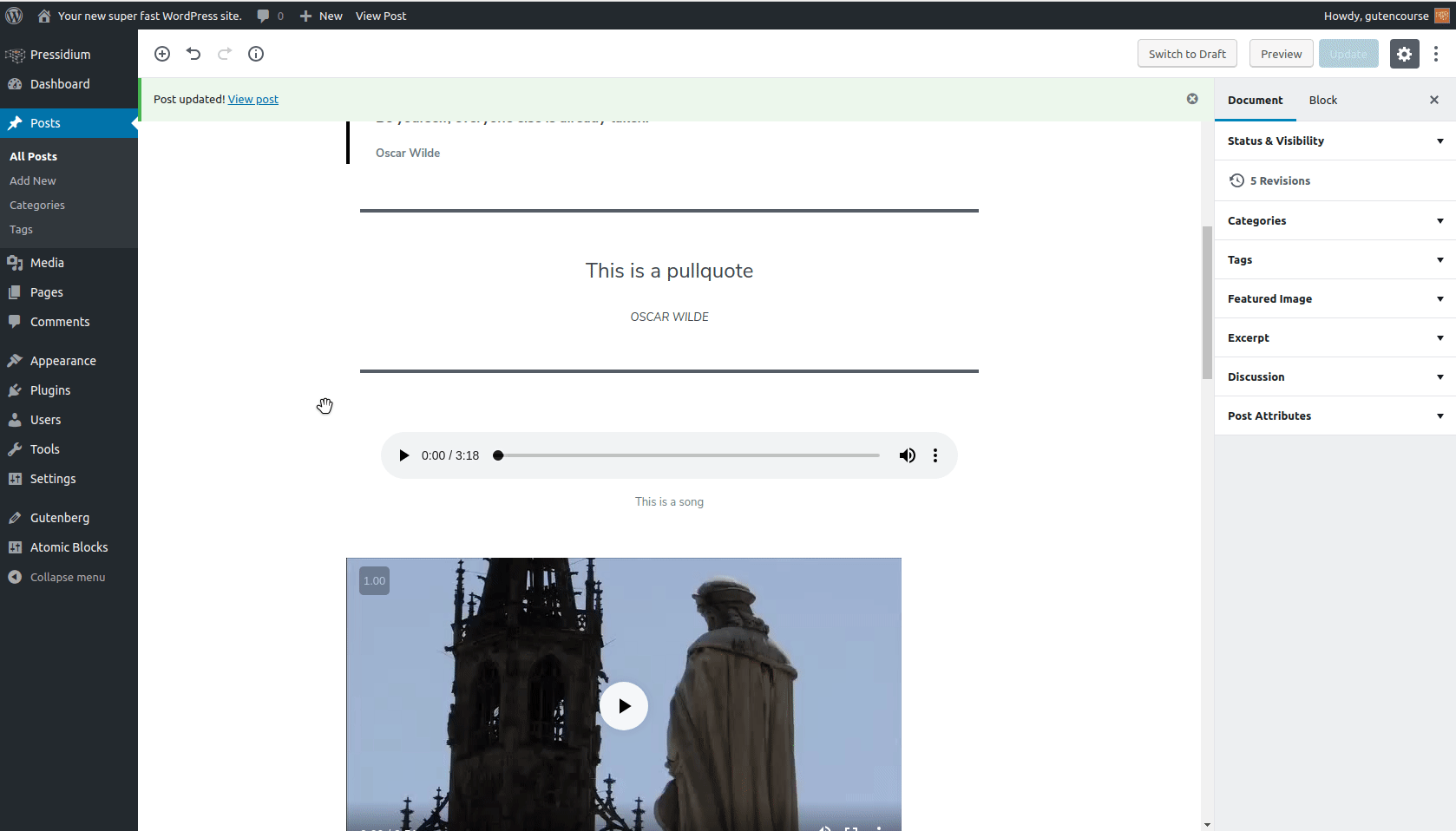Switch to the Block tab

(x=1323, y=100)
